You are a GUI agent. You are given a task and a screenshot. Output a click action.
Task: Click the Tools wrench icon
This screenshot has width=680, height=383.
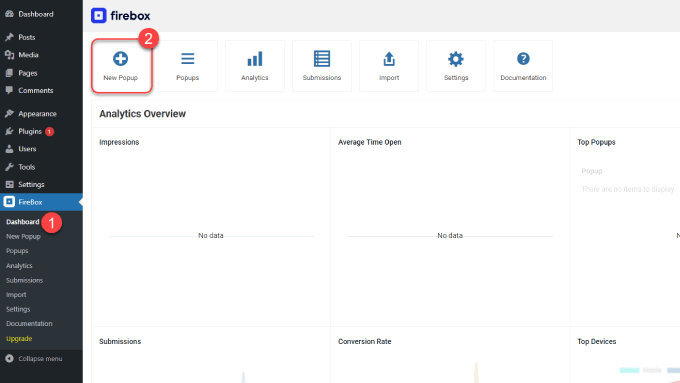coord(9,167)
